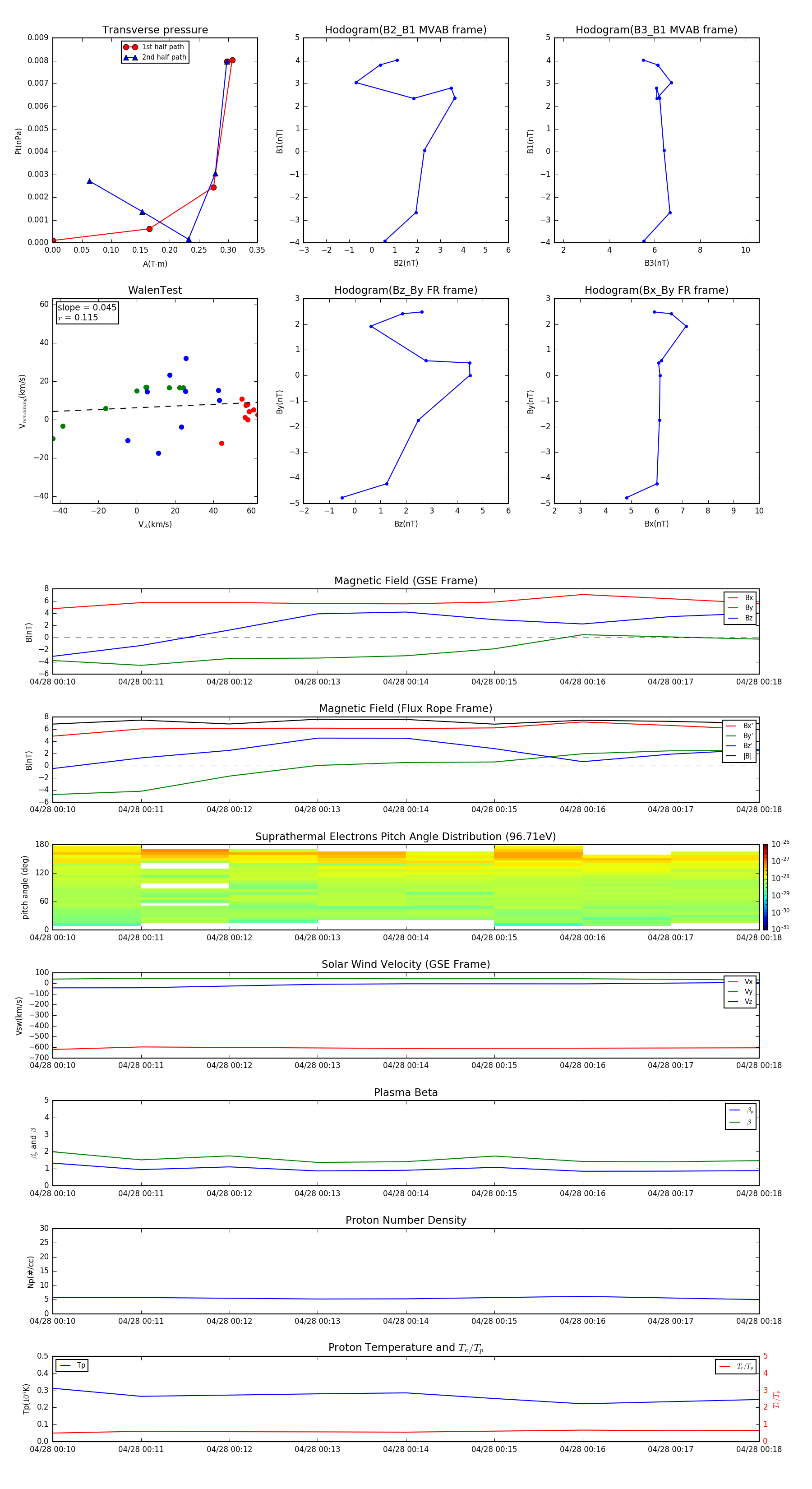Click the 'Proton Temperature and Te/Tp' title

click(406, 1348)
